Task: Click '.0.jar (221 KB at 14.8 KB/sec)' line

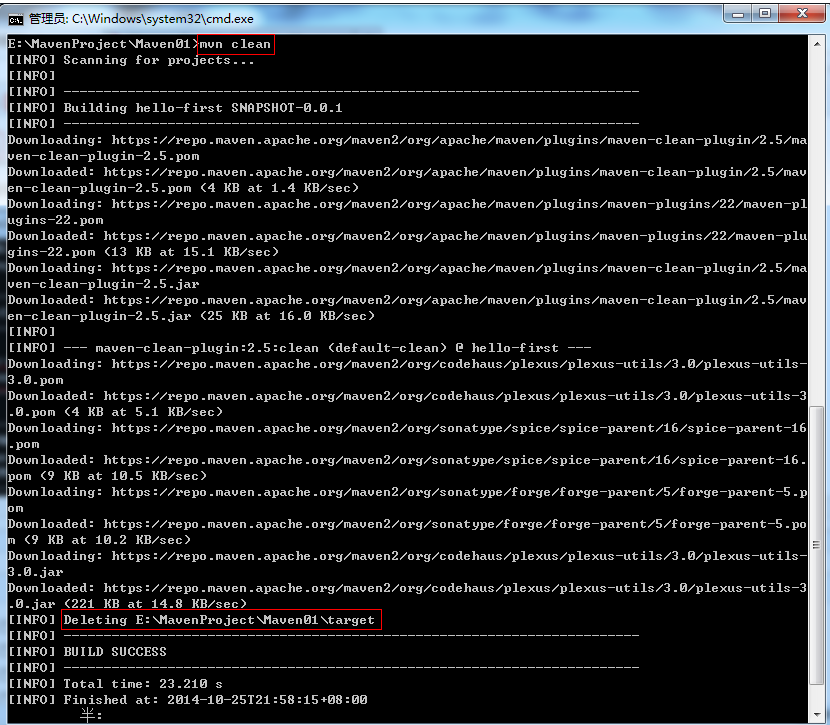Action: point(128,604)
